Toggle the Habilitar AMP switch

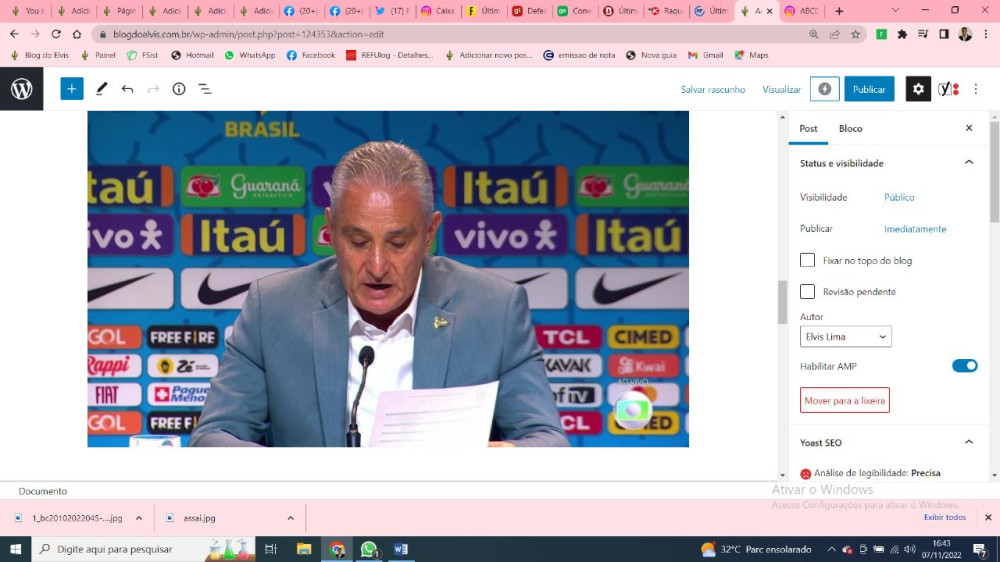(x=964, y=366)
